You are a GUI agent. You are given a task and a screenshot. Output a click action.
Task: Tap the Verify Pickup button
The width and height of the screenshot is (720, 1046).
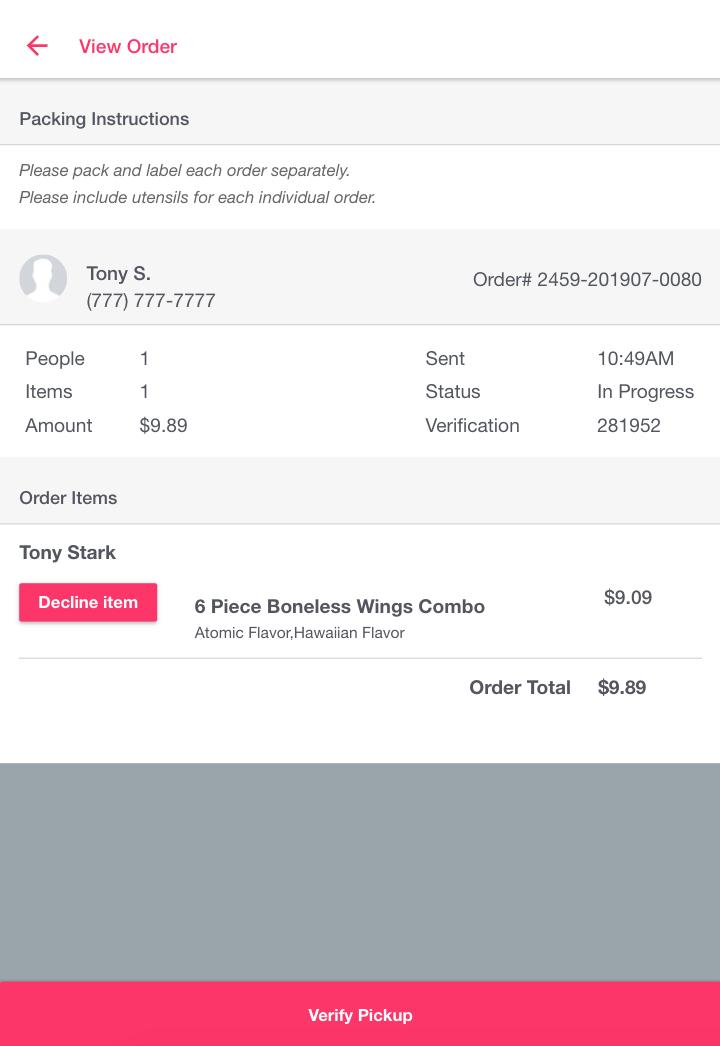(360, 1015)
